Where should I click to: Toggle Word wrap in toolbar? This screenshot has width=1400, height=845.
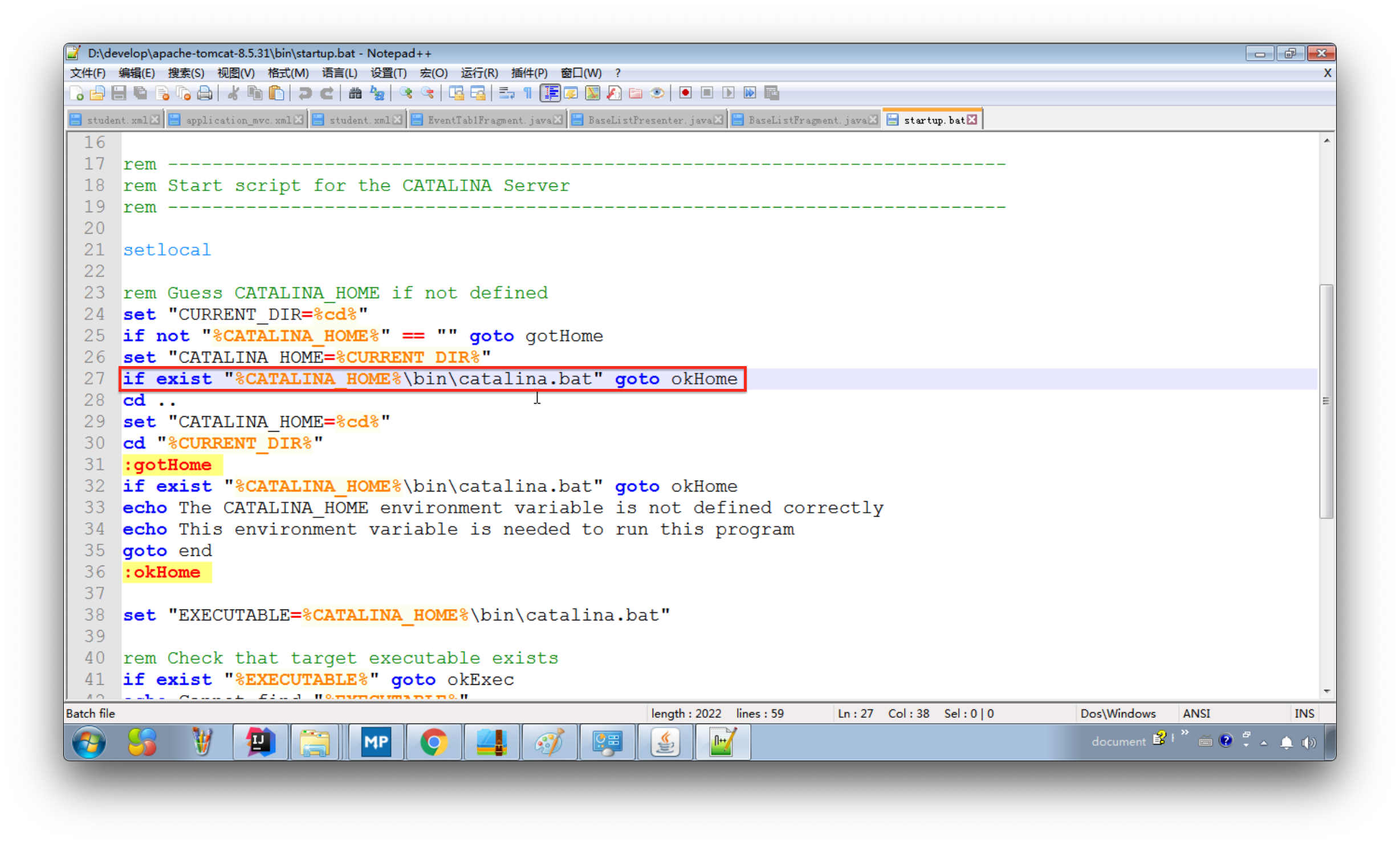click(x=506, y=93)
